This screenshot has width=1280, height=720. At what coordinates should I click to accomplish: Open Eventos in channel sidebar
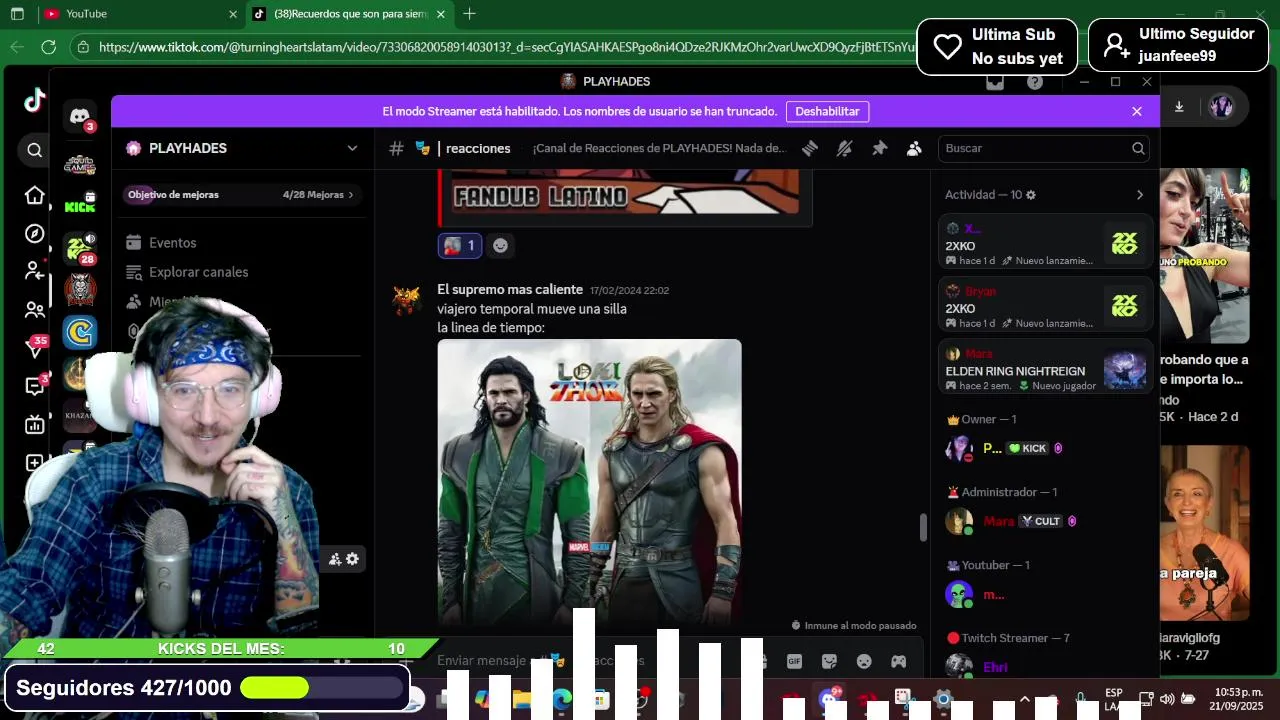(x=172, y=243)
